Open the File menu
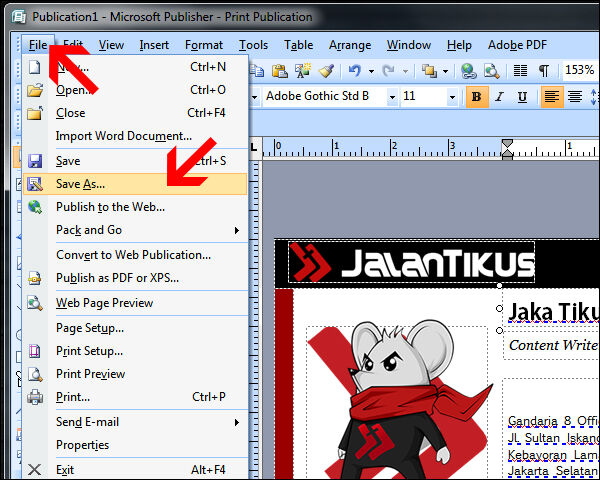The image size is (600, 480). coord(38,45)
